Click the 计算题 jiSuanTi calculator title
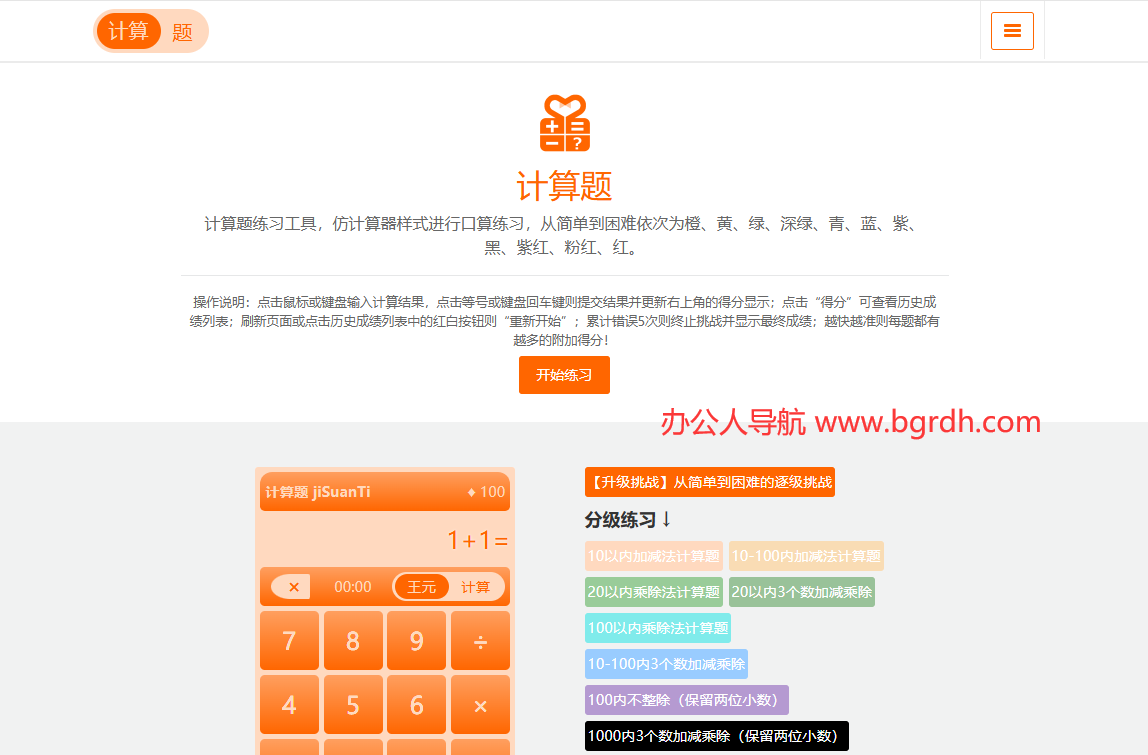Viewport: 1148px width, 755px height. (318, 492)
